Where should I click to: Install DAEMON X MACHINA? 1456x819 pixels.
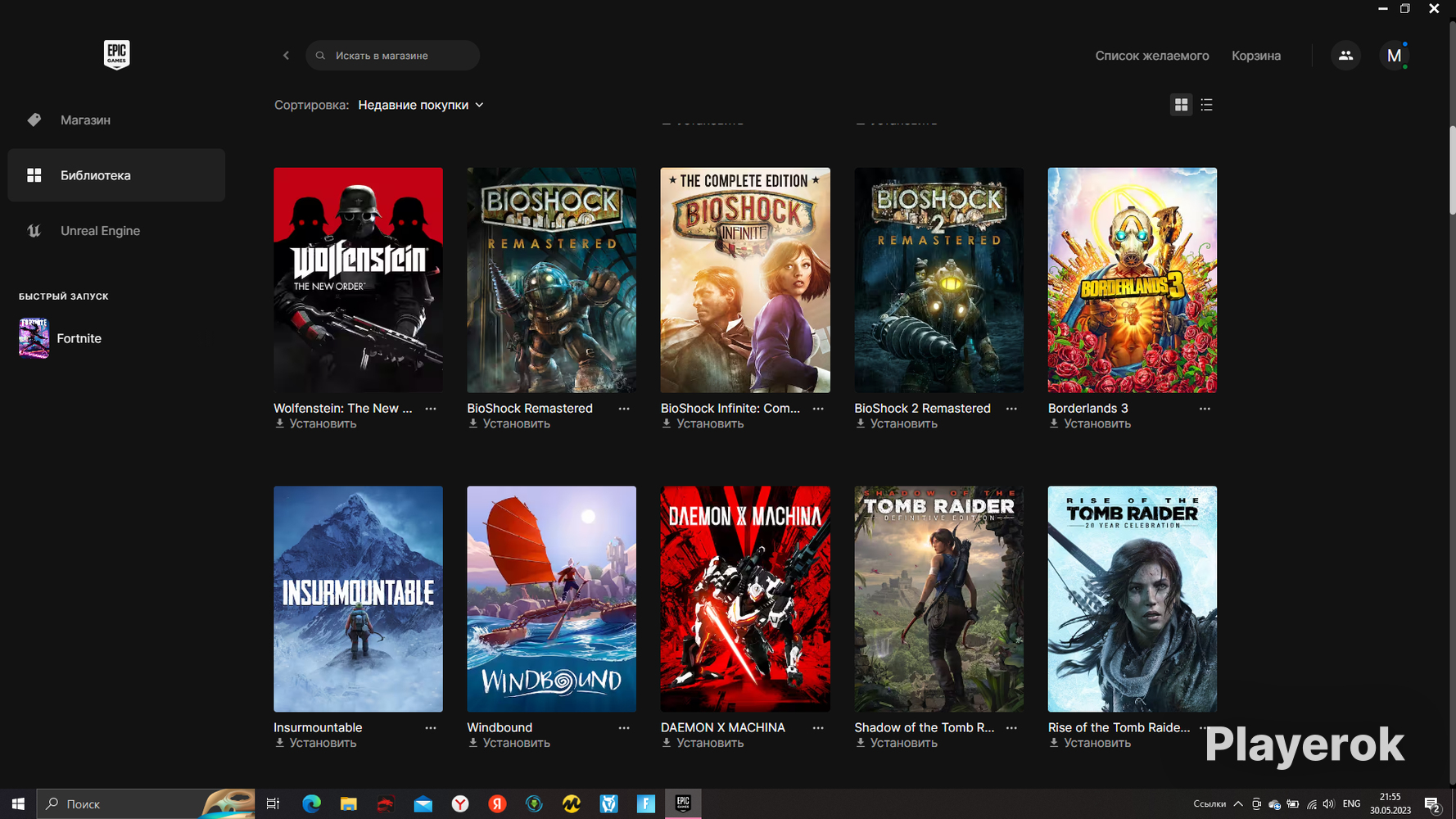tap(703, 744)
